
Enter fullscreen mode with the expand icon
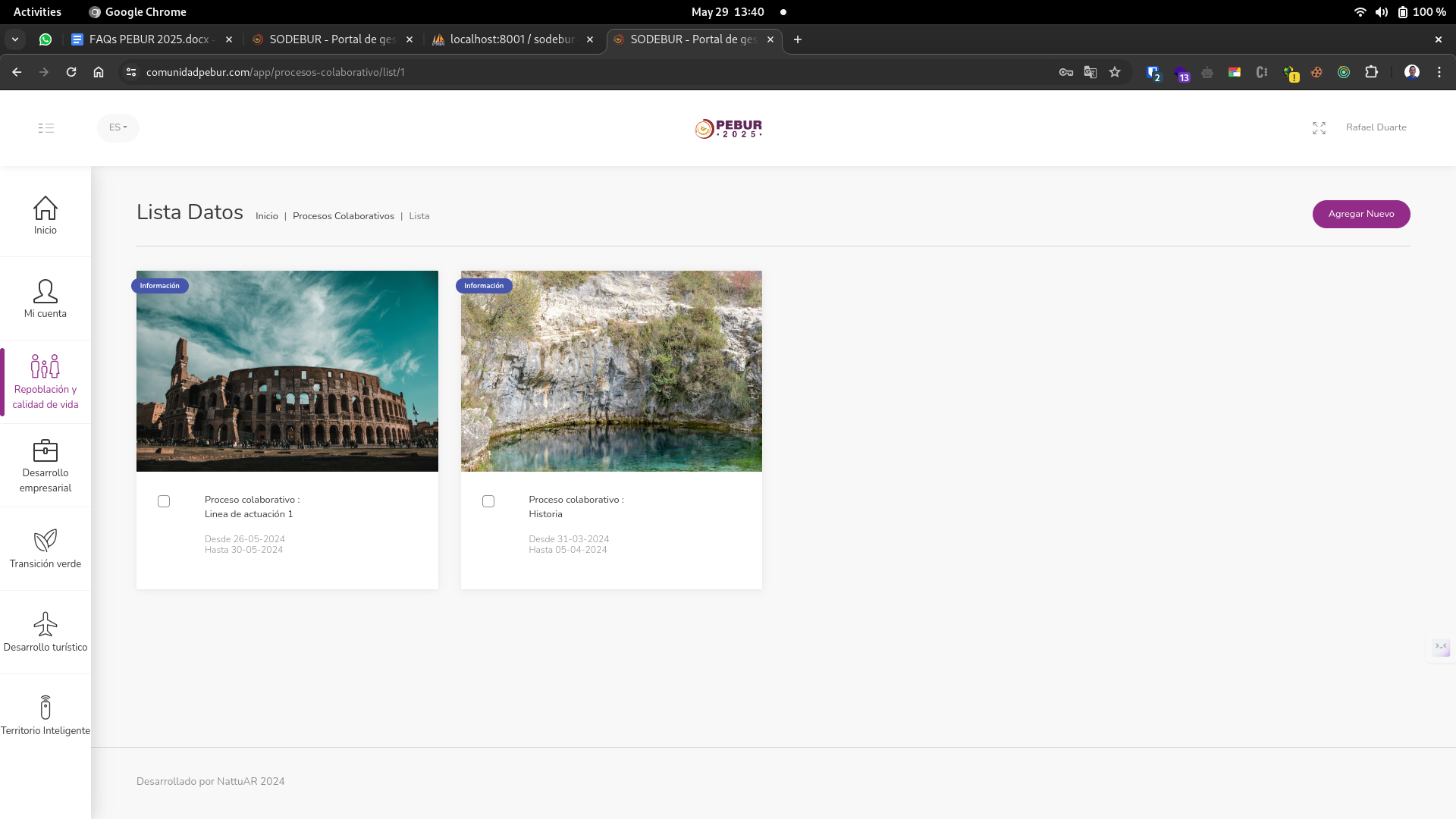1319,127
